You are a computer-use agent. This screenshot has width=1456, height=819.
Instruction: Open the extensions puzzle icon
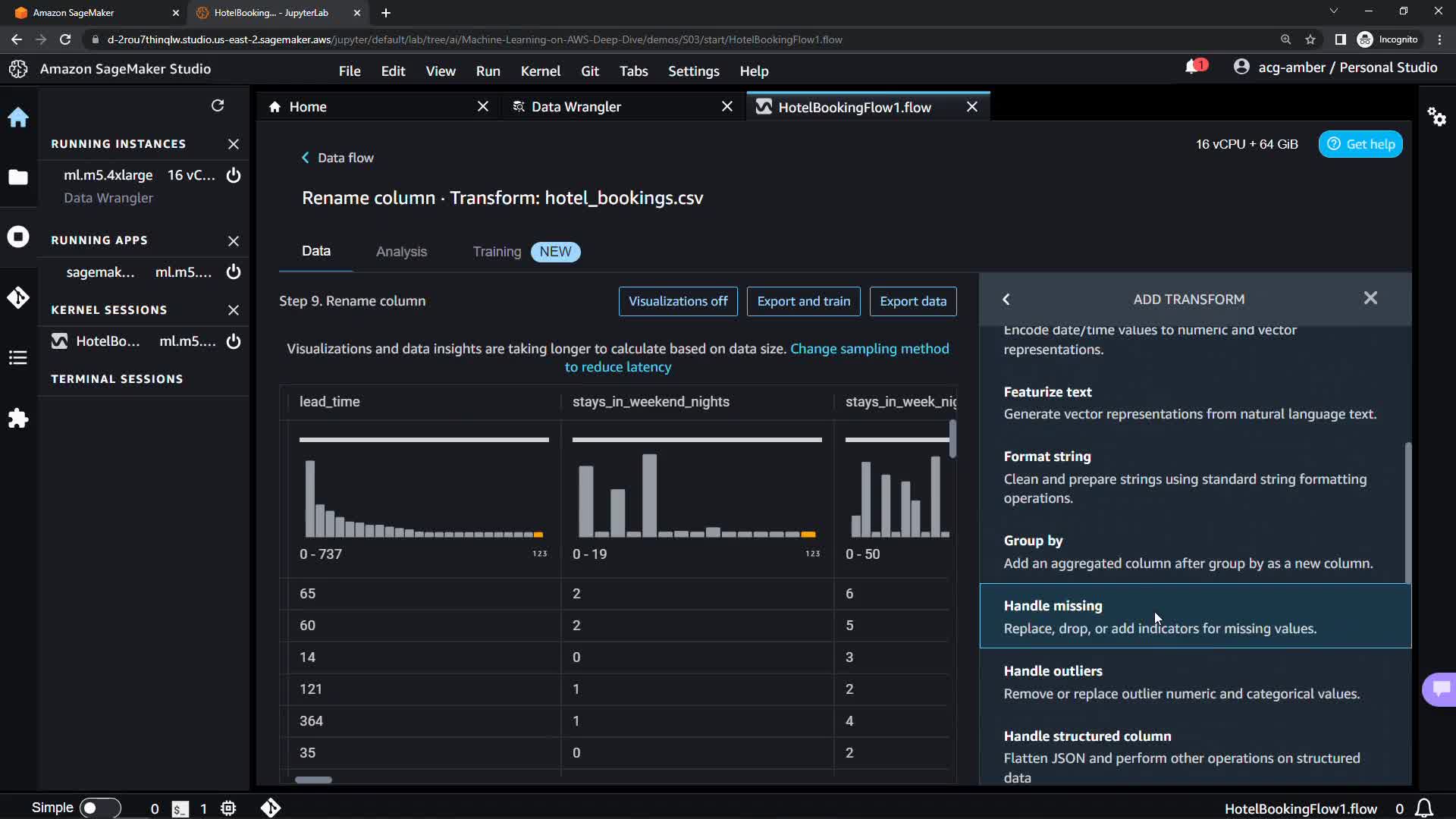tap(18, 419)
